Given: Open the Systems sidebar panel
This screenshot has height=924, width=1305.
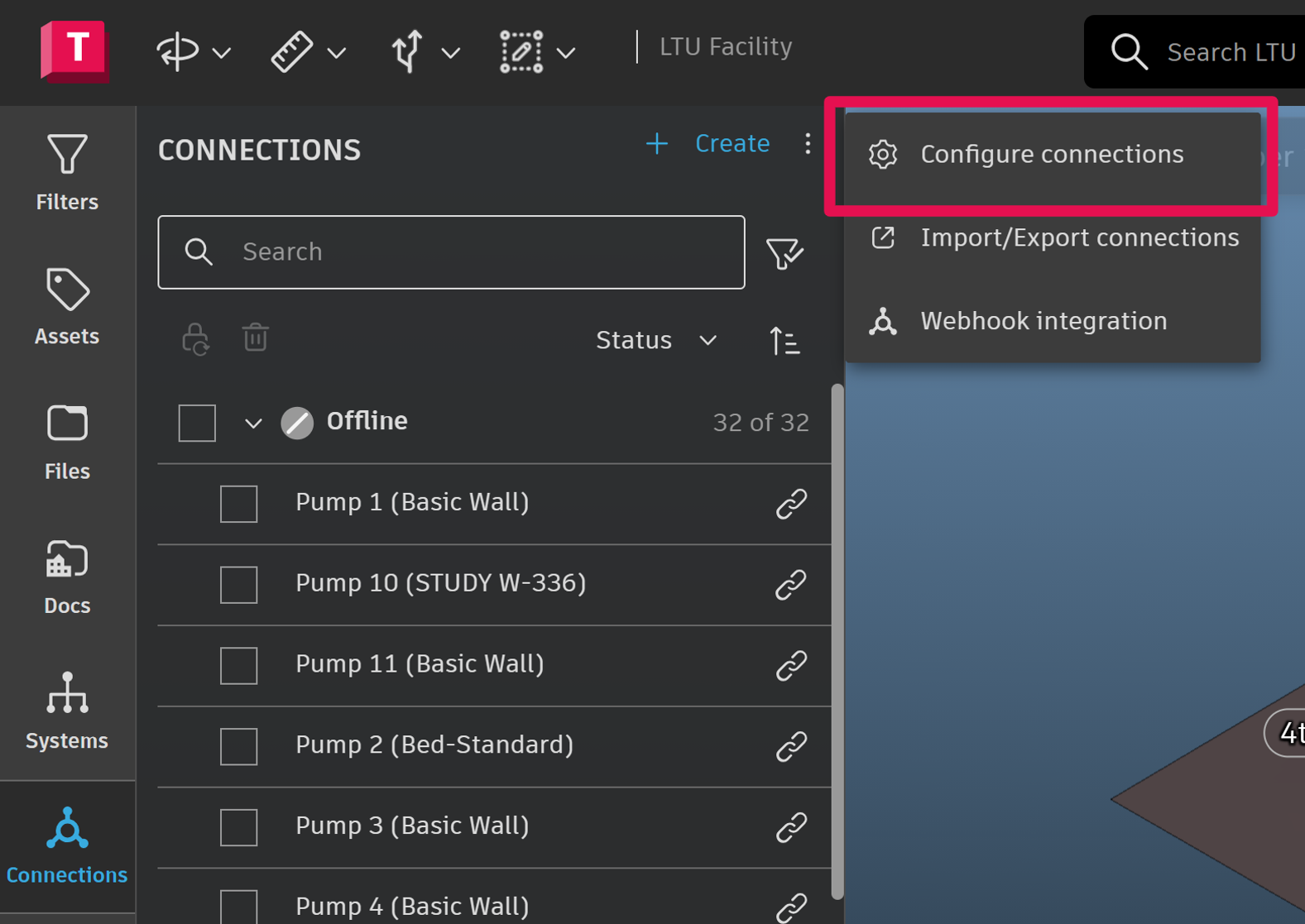Looking at the screenshot, I should tap(67, 711).
